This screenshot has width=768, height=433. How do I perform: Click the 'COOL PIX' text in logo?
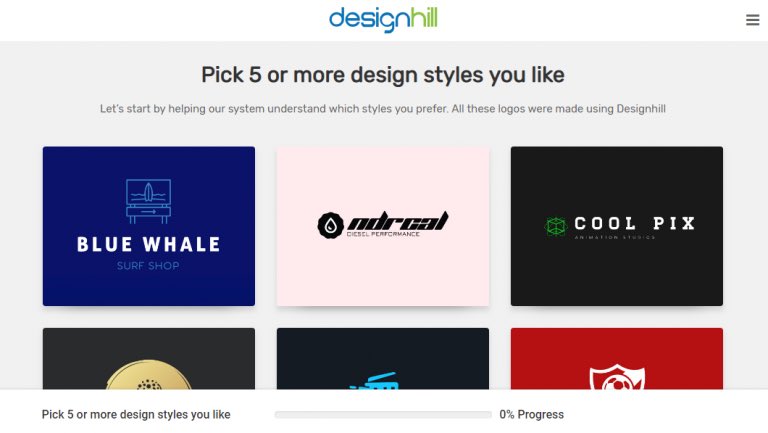coord(635,223)
